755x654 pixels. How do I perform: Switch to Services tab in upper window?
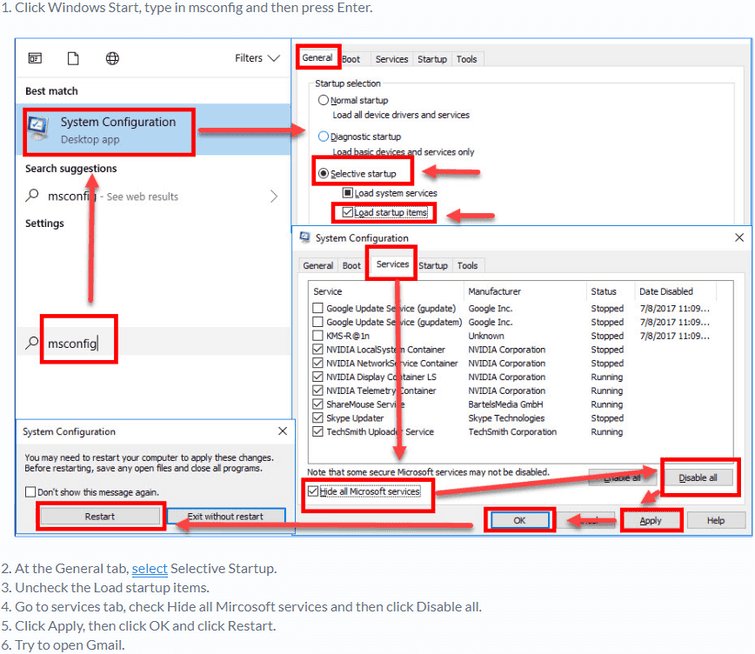click(391, 59)
